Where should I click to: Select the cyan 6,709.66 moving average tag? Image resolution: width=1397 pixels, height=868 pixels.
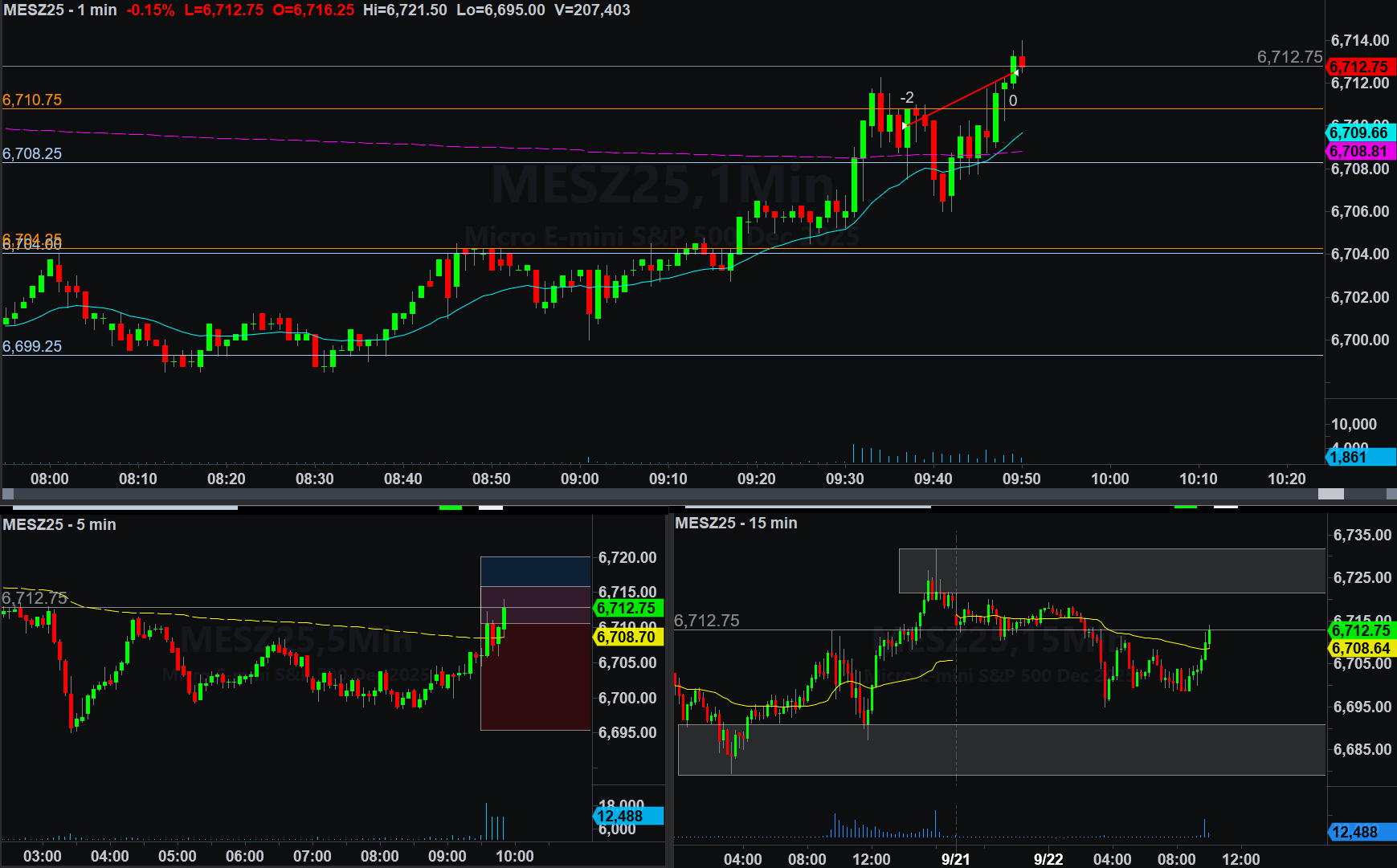pos(1359,132)
